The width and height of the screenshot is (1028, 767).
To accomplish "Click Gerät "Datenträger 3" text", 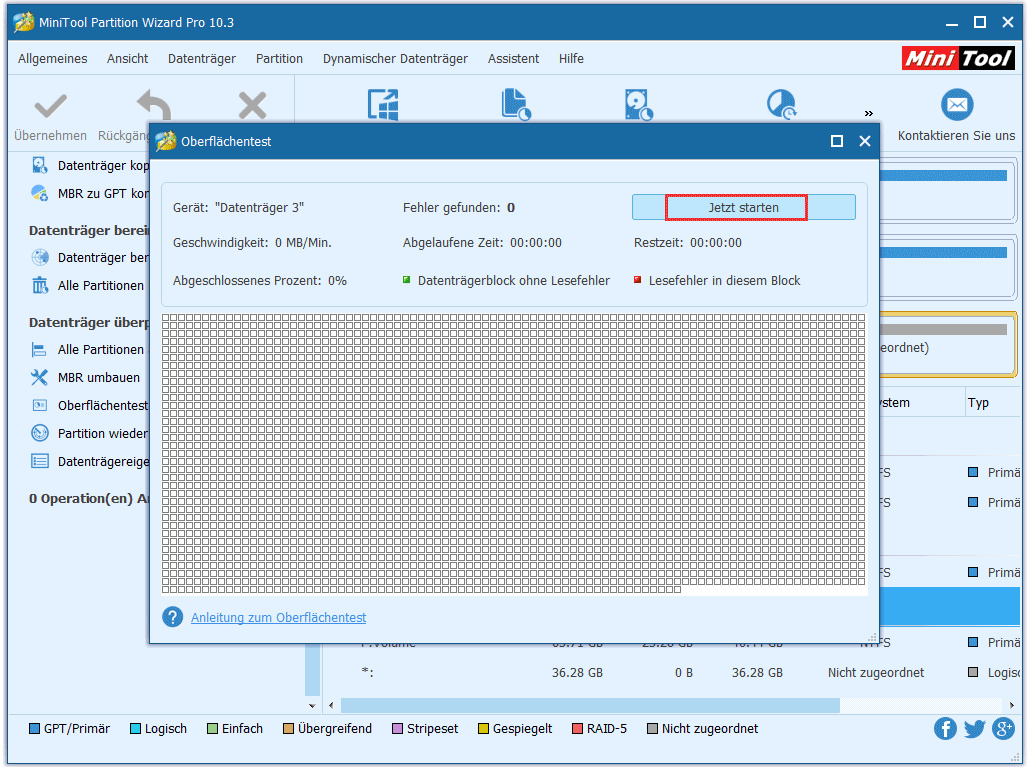I will coord(239,207).
